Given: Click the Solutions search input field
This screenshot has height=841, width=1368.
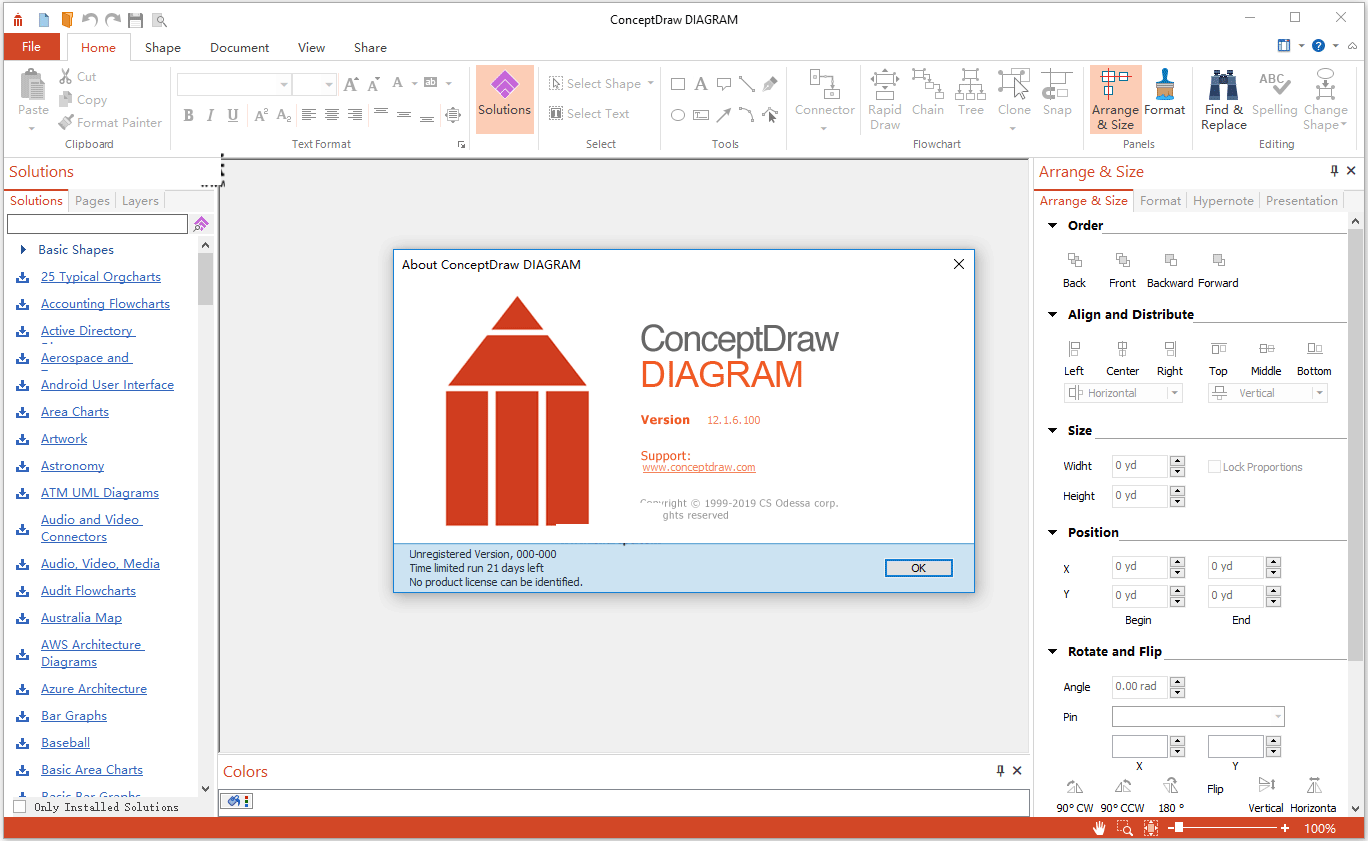Looking at the screenshot, I should [97, 224].
